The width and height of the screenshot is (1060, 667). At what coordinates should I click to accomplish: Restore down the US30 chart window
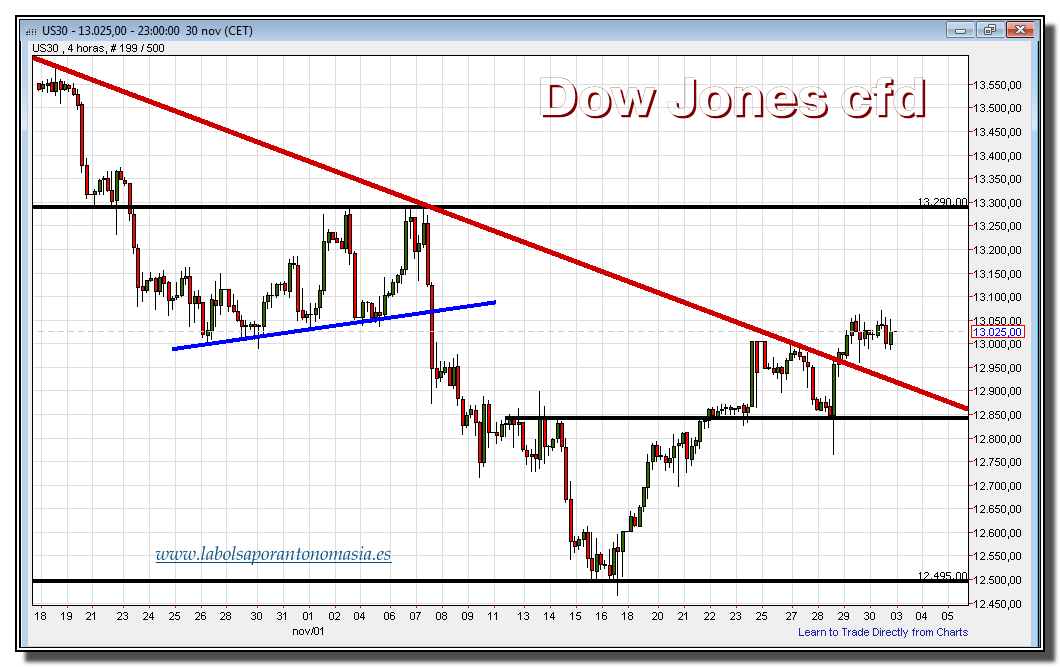[990, 30]
